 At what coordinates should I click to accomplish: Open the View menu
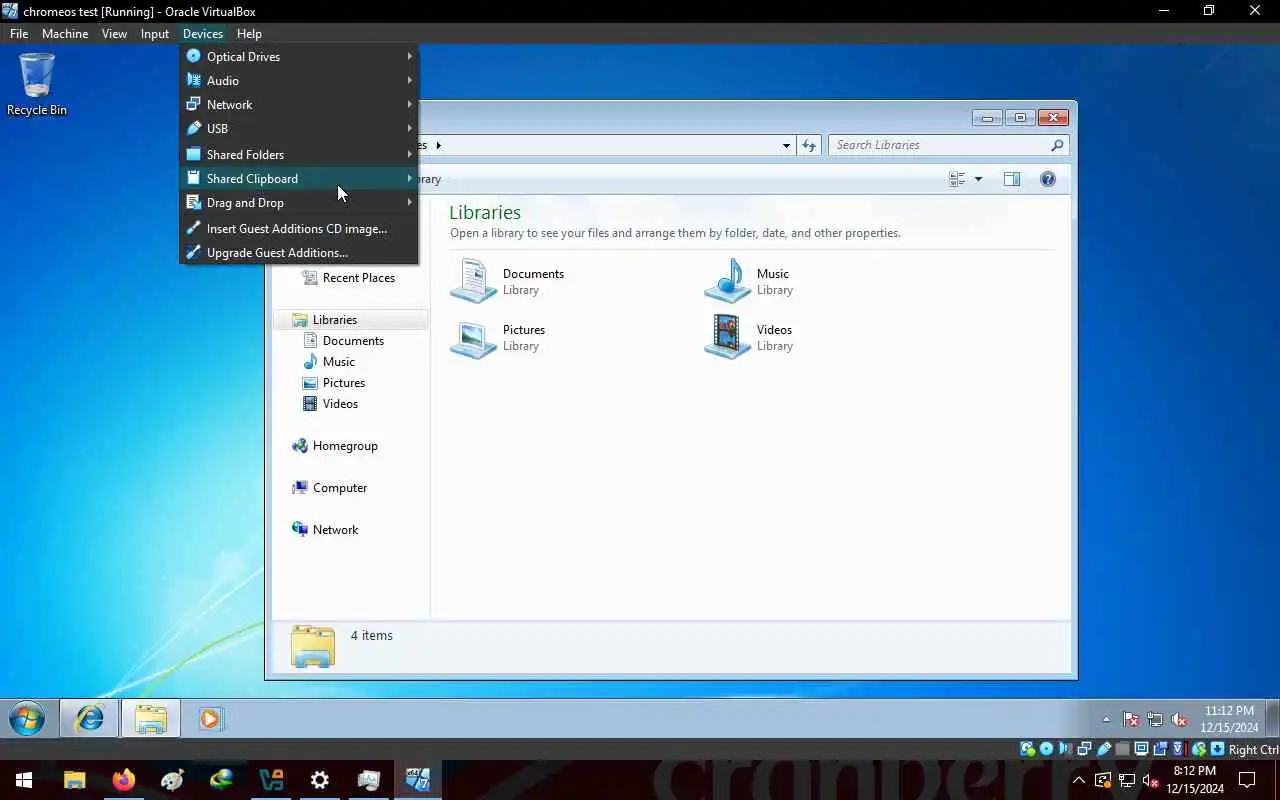tap(114, 34)
